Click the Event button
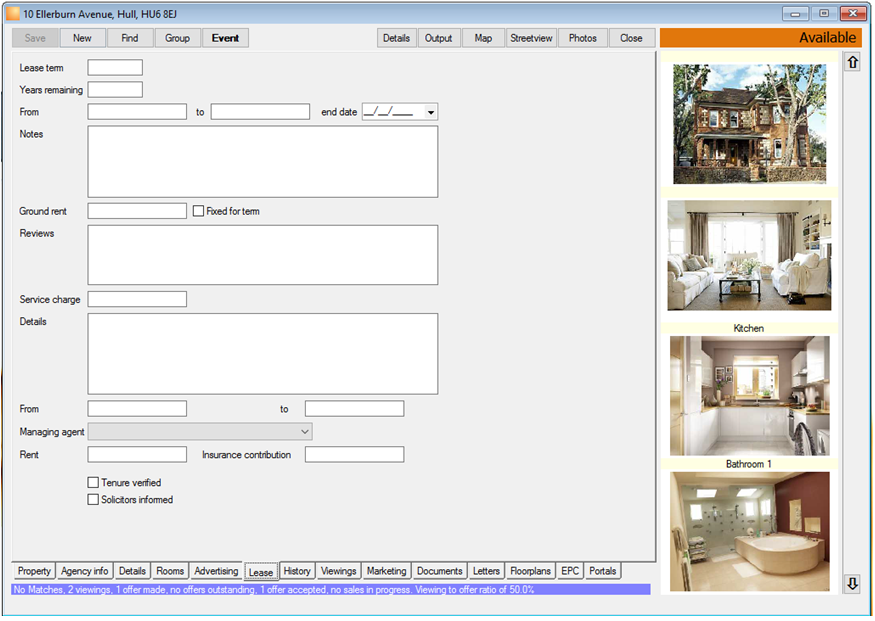This screenshot has height=621, width=875. coord(225,38)
